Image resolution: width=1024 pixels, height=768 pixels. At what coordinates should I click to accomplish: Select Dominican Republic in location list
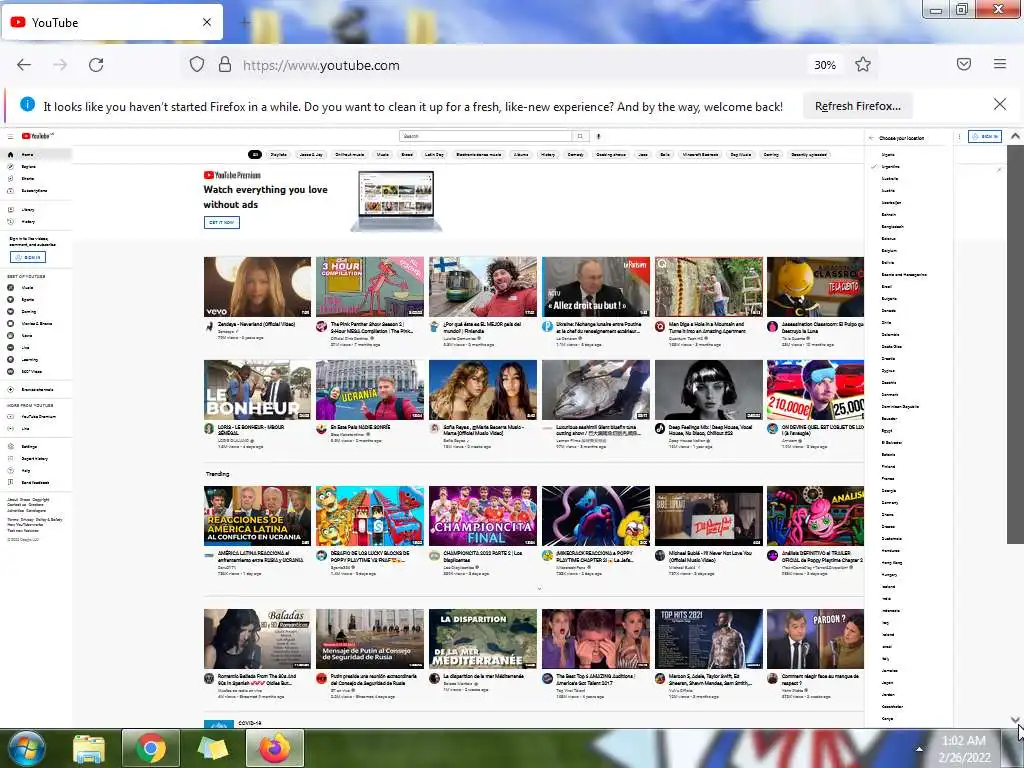[900, 406]
